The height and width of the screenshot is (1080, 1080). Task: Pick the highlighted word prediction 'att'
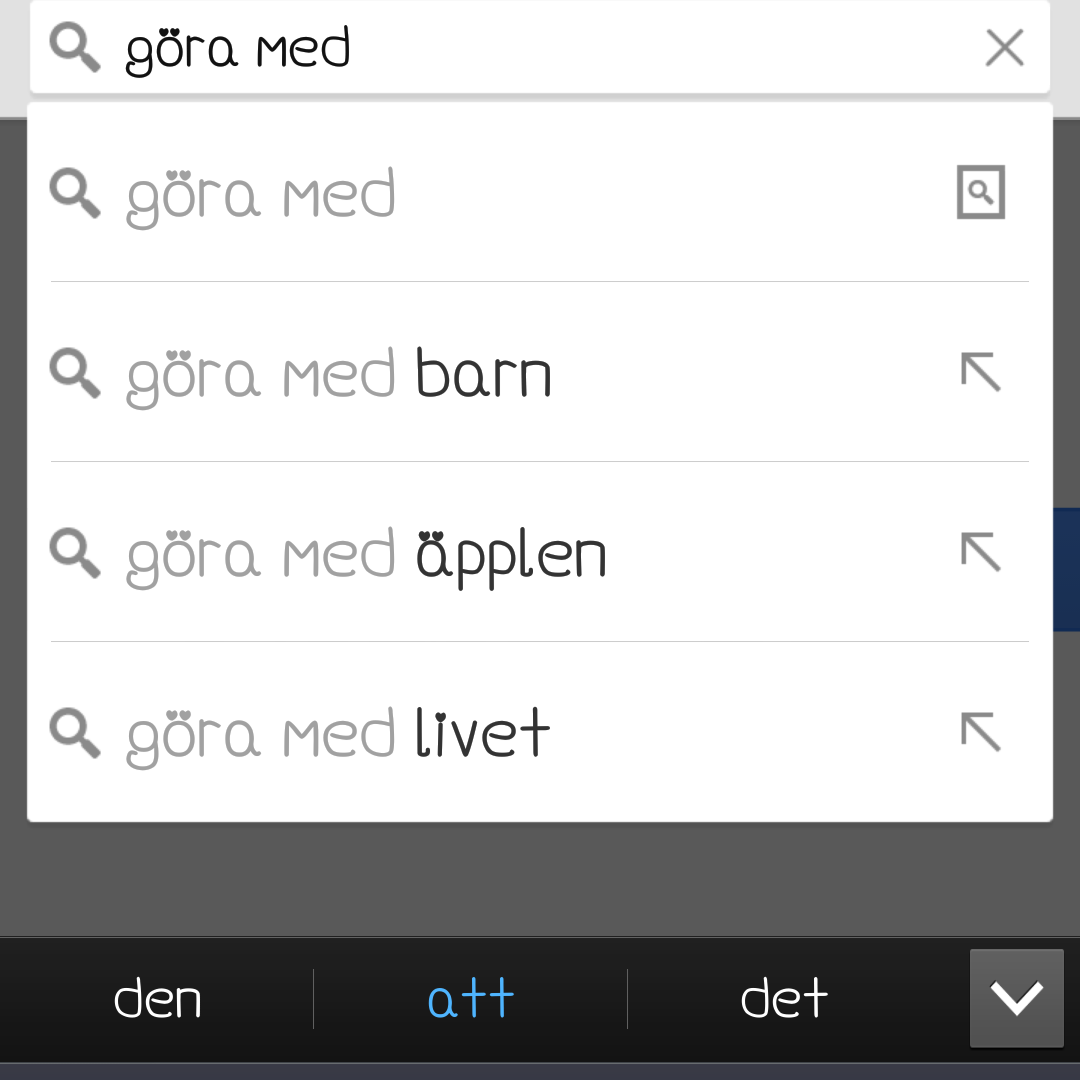(x=470, y=998)
